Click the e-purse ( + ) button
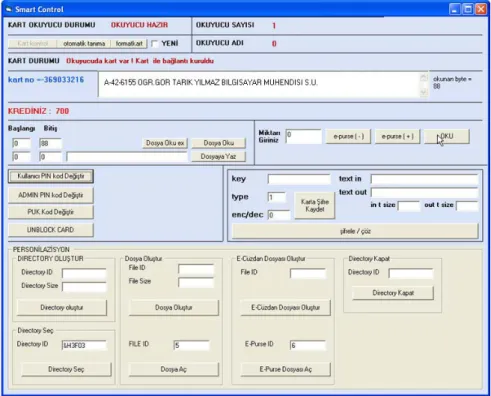 click(x=398, y=136)
